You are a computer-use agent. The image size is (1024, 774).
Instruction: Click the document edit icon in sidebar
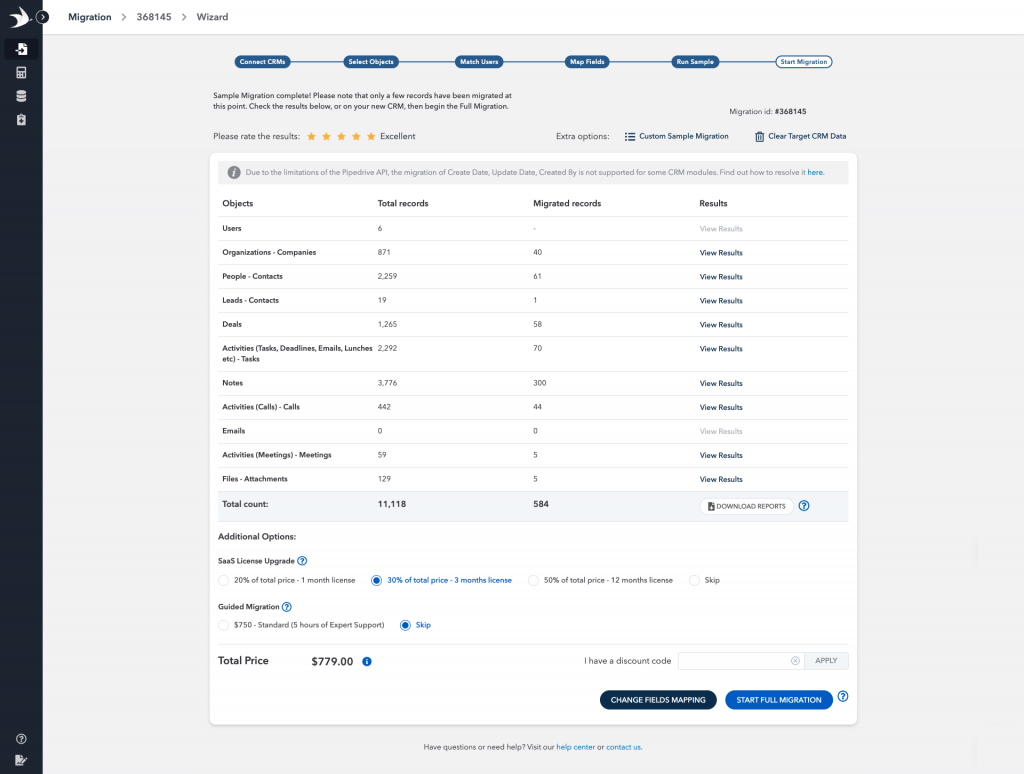21,760
